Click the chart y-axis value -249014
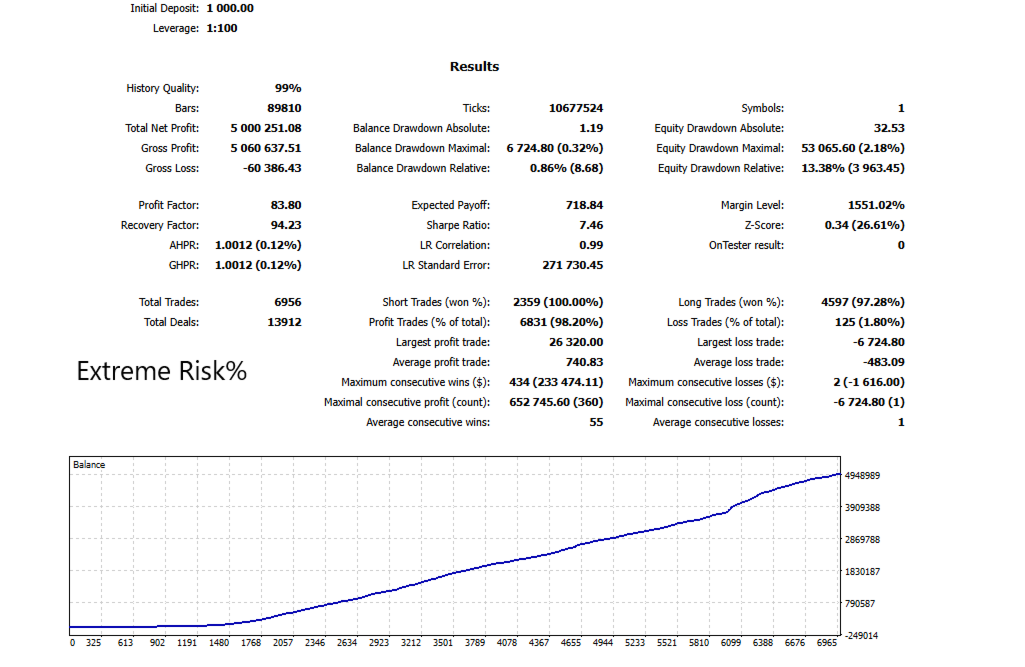Screen dimensions: 1025x667 (862, 636)
